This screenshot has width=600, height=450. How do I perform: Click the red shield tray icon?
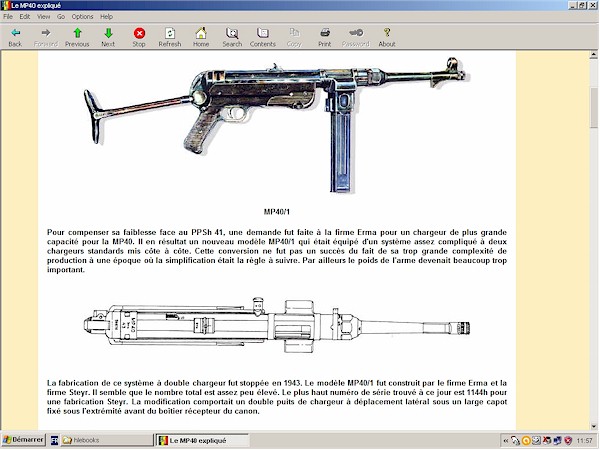(568, 441)
